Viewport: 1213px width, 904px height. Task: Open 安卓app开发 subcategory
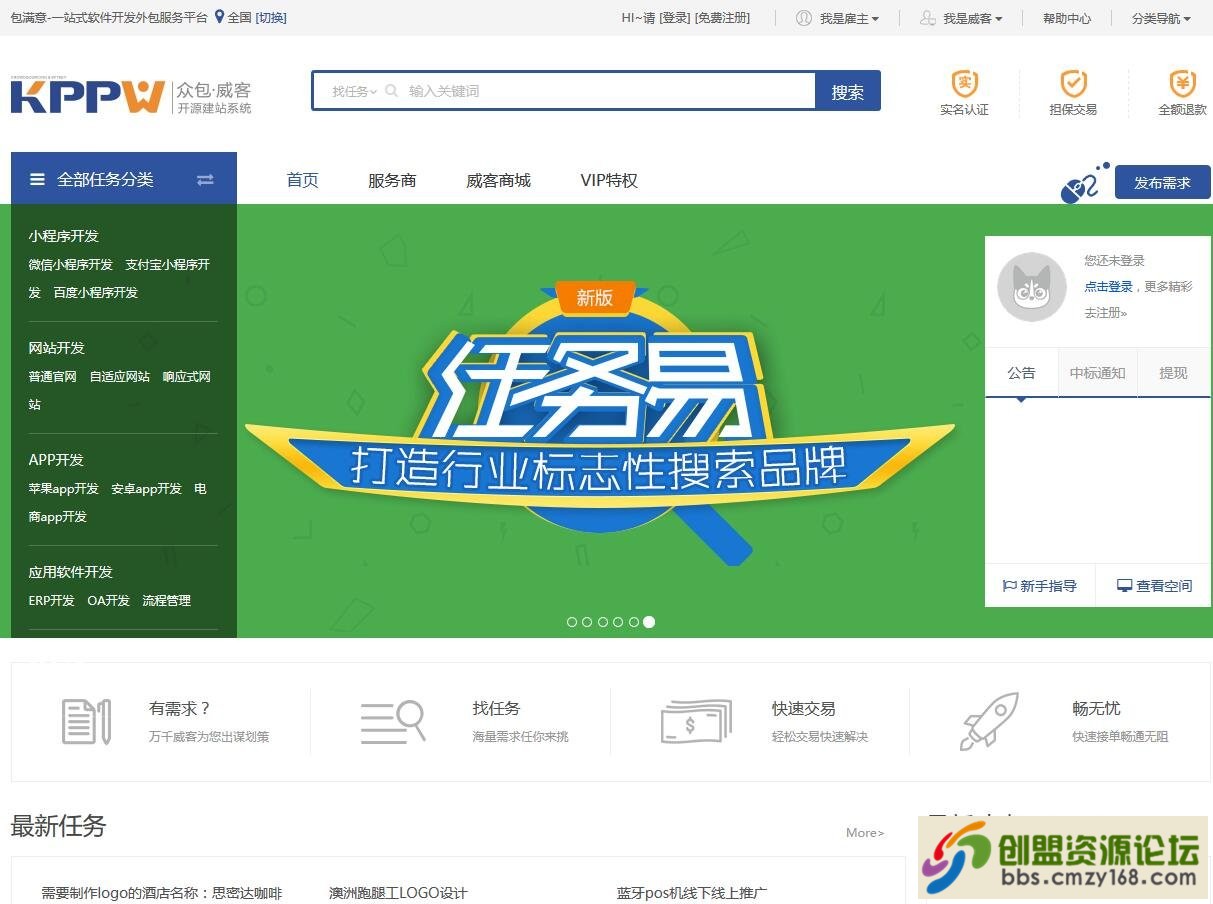[x=147, y=489]
